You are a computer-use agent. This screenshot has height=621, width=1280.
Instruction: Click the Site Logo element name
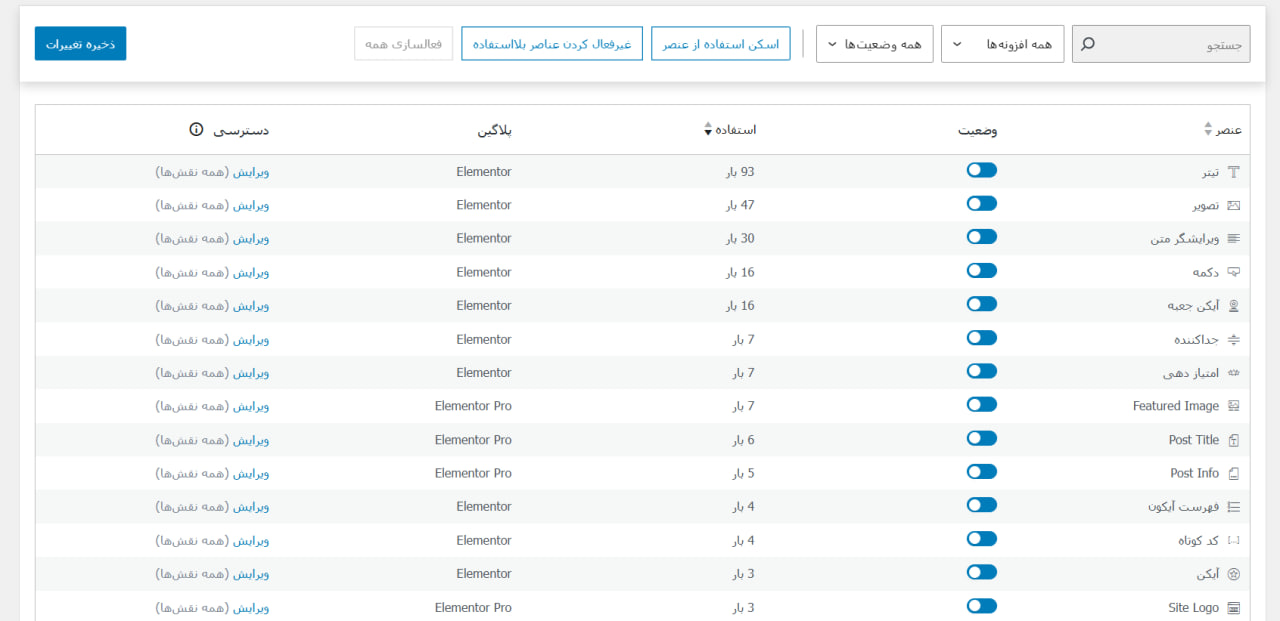point(1193,607)
